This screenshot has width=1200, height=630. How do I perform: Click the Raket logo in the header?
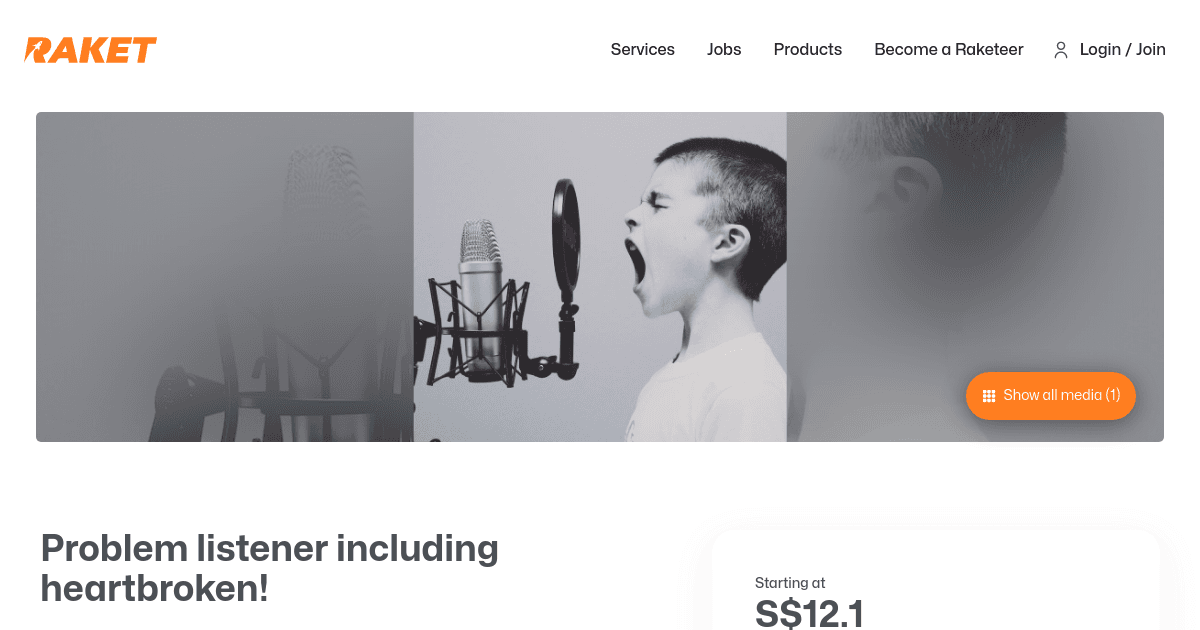pos(91,50)
